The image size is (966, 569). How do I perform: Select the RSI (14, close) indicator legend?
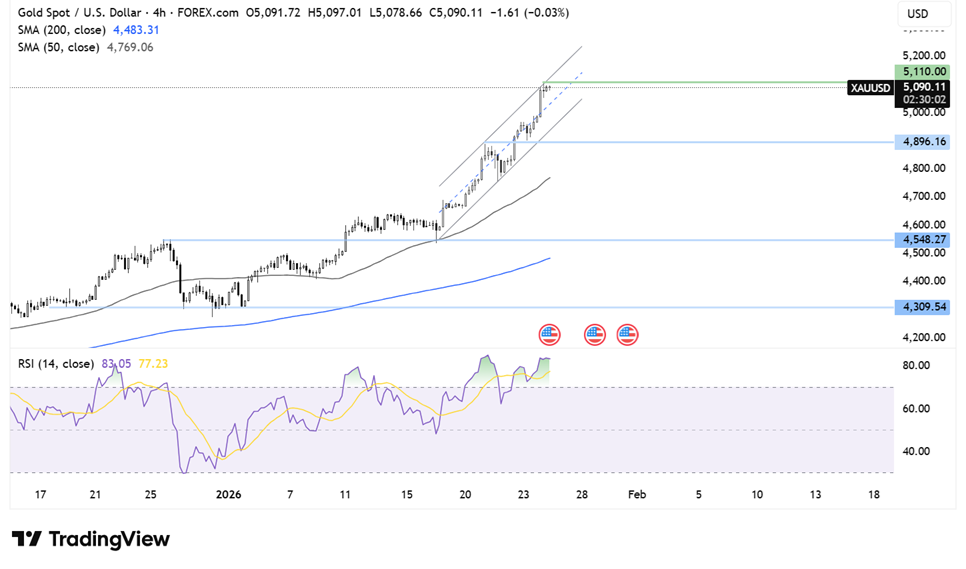tap(56, 364)
